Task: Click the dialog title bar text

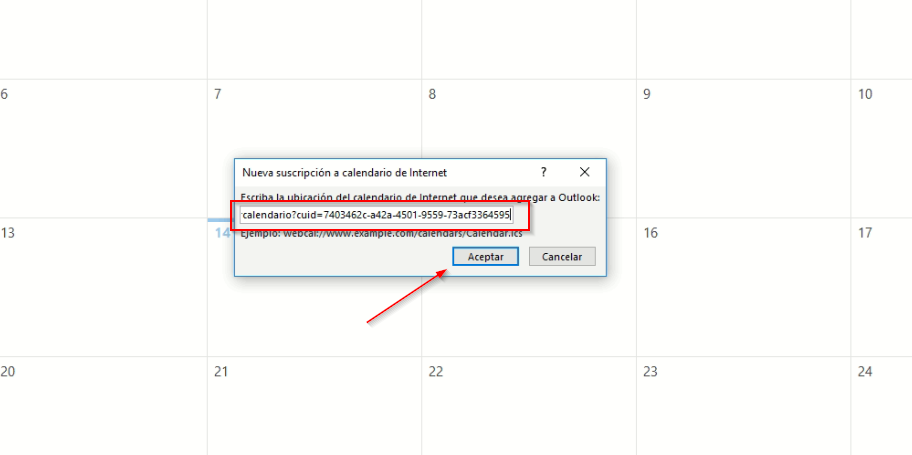Action: point(344,173)
